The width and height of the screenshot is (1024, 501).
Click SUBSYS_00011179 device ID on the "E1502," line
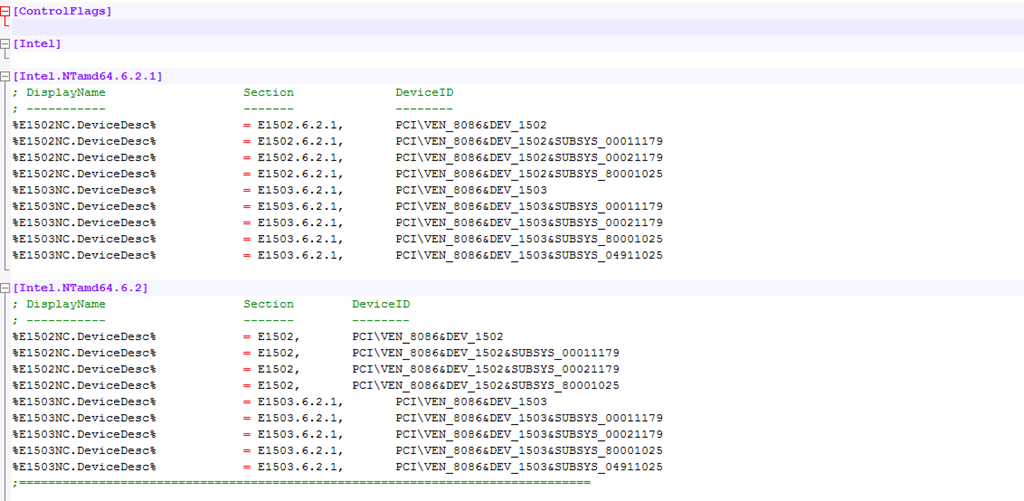coord(486,353)
